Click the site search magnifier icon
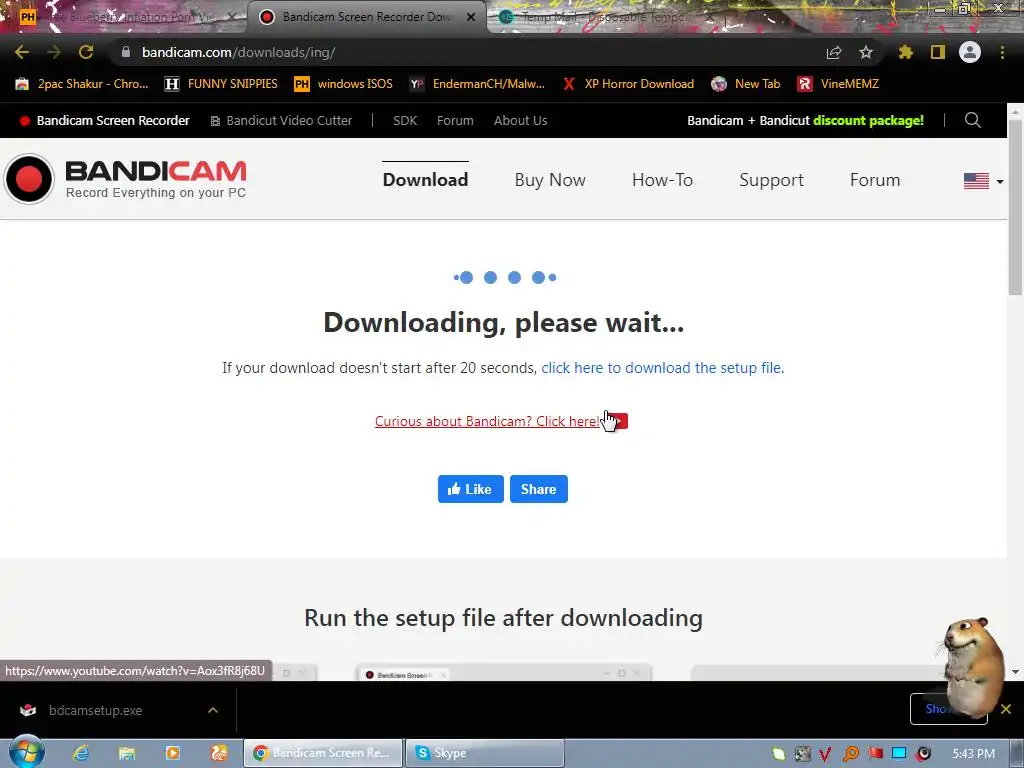This screenshot has height=768, width=1024. click(x=972, y=120)
